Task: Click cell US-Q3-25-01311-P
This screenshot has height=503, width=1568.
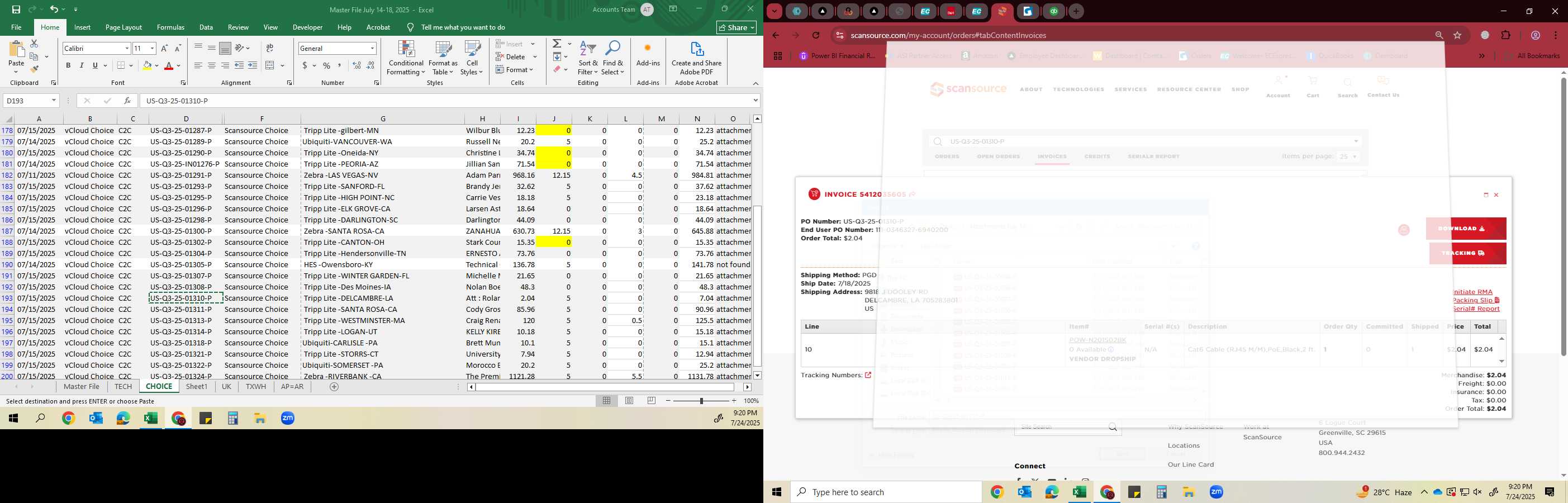Action: (186, 310)
